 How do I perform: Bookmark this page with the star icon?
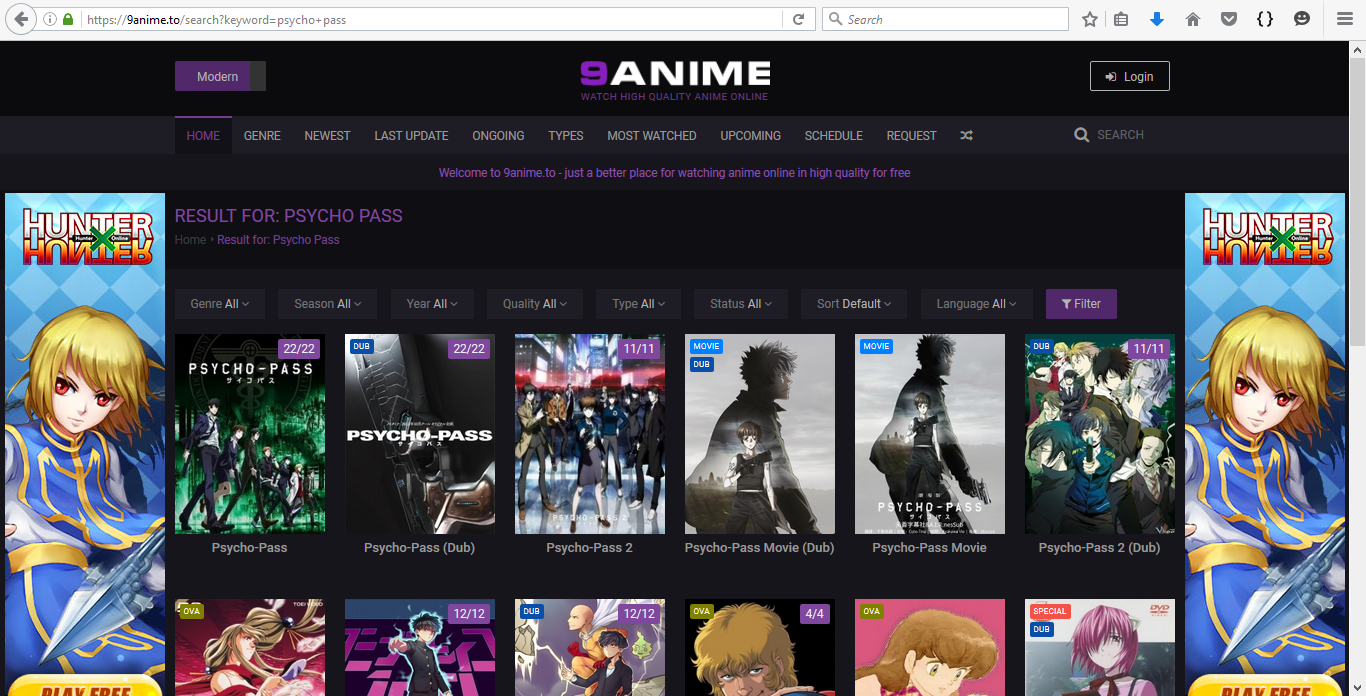click(x=1090, y=19)
